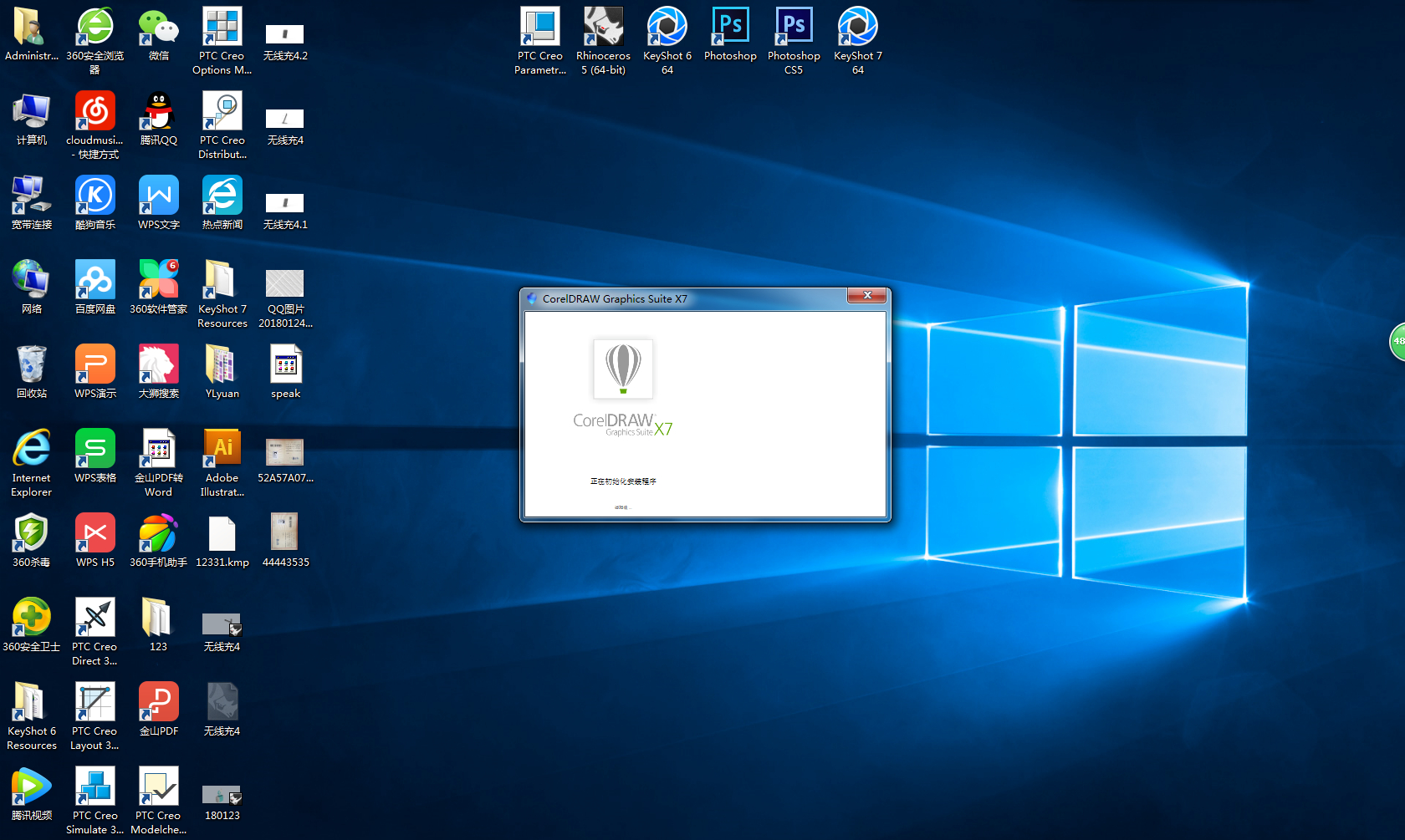Click the WeChat (微信) desktop icon

pos(158,28)
